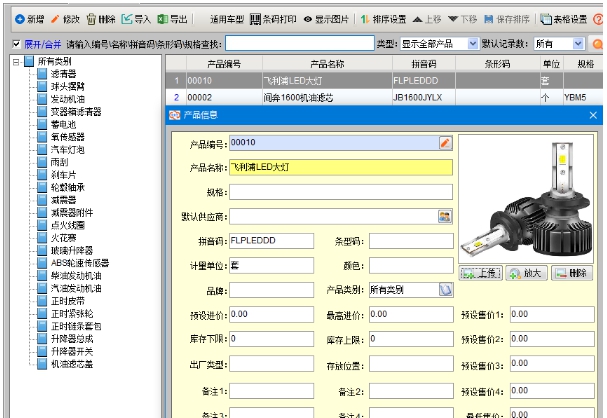This screenshot has height=418, width=607.
Task: Select 正时皮带 category in tree
Action: 68,301
